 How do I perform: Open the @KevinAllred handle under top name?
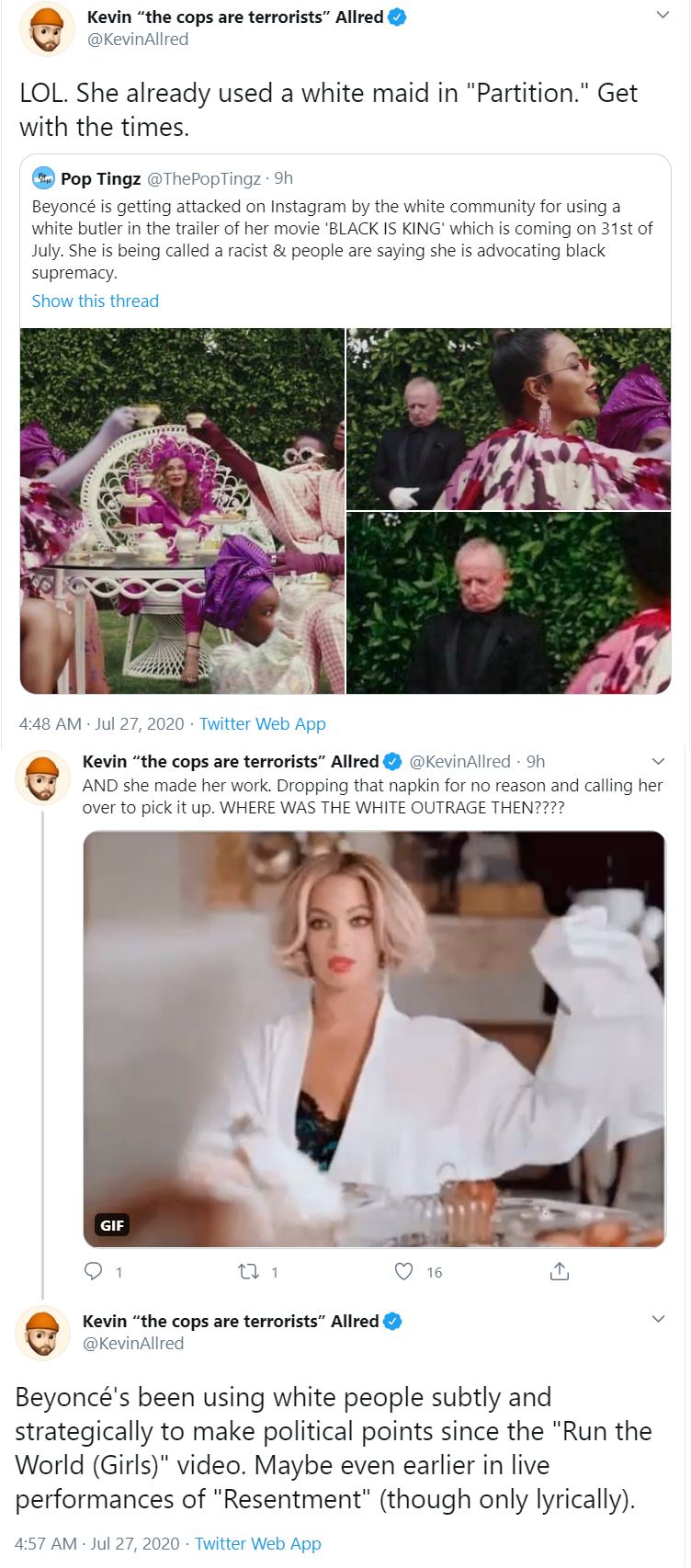(x=138, y=40)
